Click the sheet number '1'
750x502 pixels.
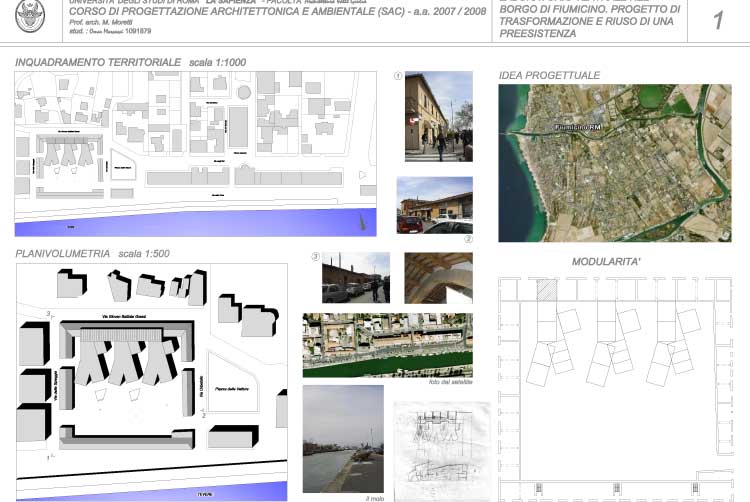[718, 21]
